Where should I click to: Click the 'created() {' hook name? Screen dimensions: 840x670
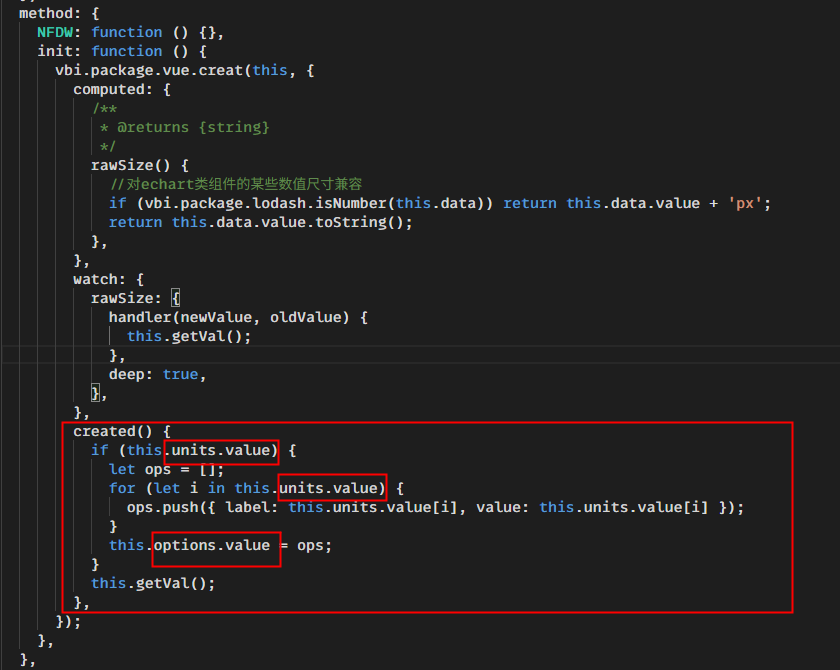[122, 432]
